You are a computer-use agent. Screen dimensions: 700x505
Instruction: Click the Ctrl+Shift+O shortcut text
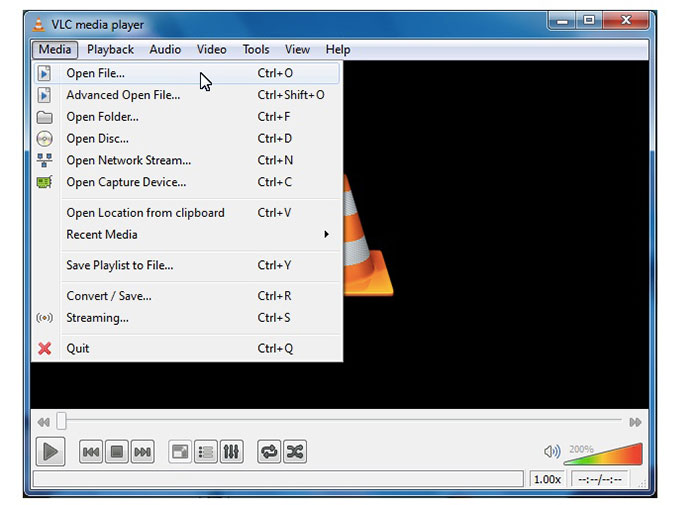pos(291,95)
